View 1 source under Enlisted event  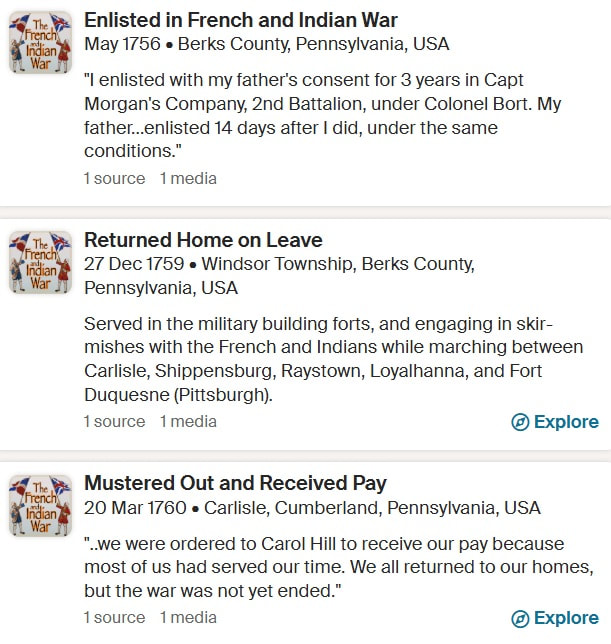[115, 179]
